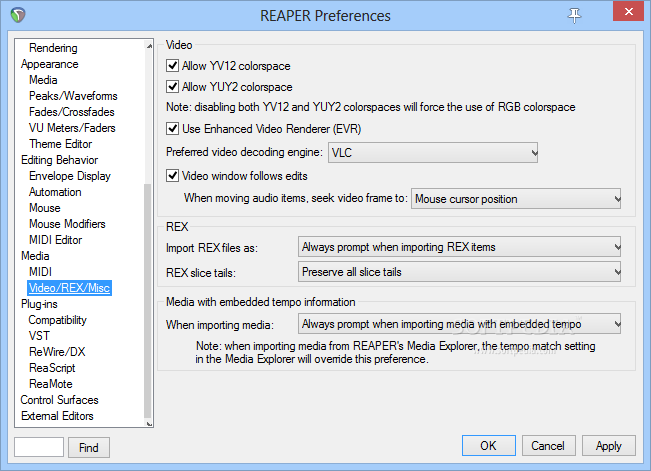Screen dimensions: 651x471
Task: Select Plug-ins category
Action: 39,304
